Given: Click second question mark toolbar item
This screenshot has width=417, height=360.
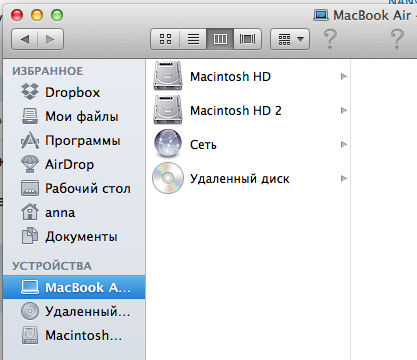Looking at the screenshot, I should click(x=397, y=39).
